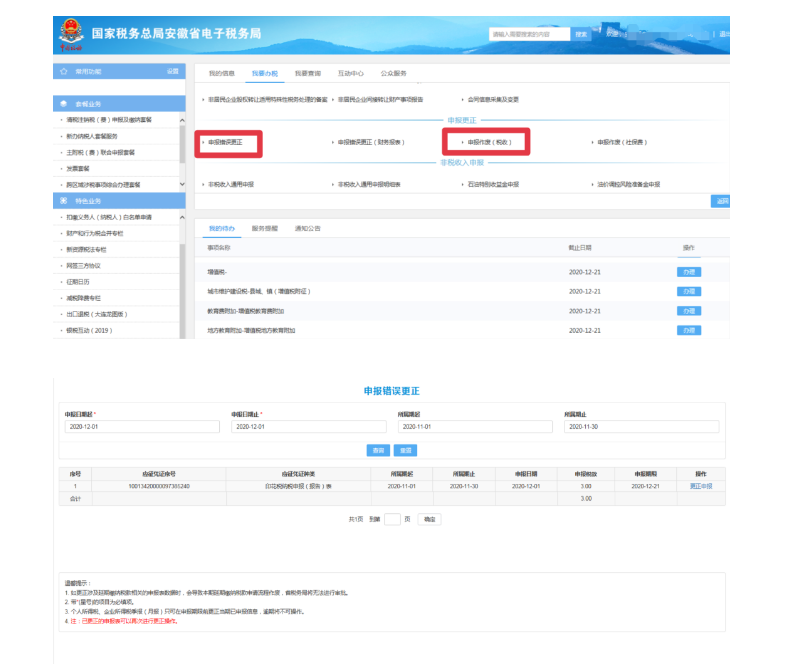Open 发票套餐 item
This screenshot has width=811, height=664.
click(78, 169)
